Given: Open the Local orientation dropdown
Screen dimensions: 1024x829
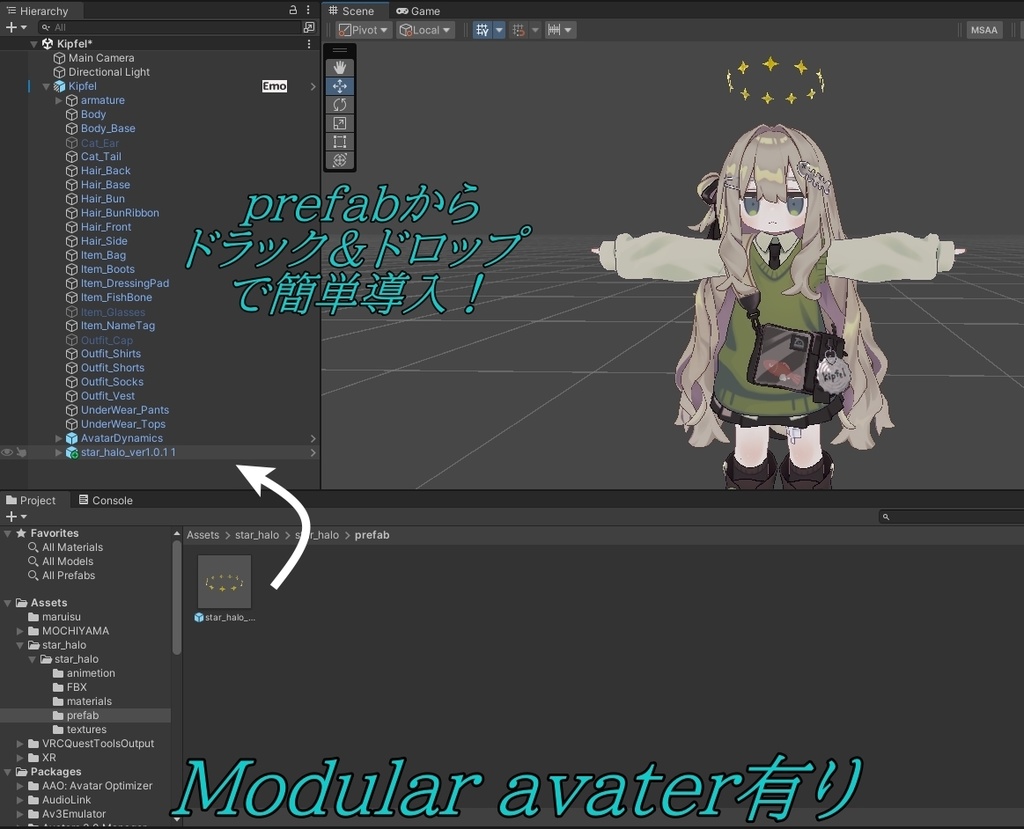Looking at the screenshot, I should [x=424, y=29].
